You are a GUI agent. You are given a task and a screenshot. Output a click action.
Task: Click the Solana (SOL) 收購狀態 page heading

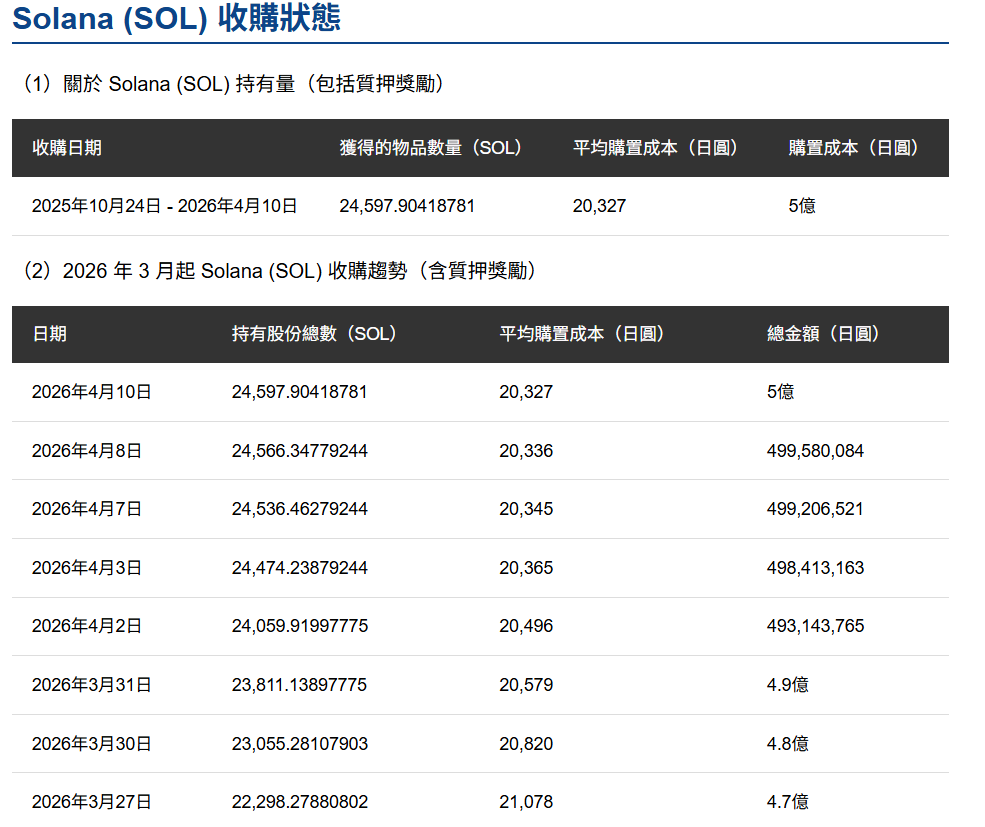click(176, 17)
